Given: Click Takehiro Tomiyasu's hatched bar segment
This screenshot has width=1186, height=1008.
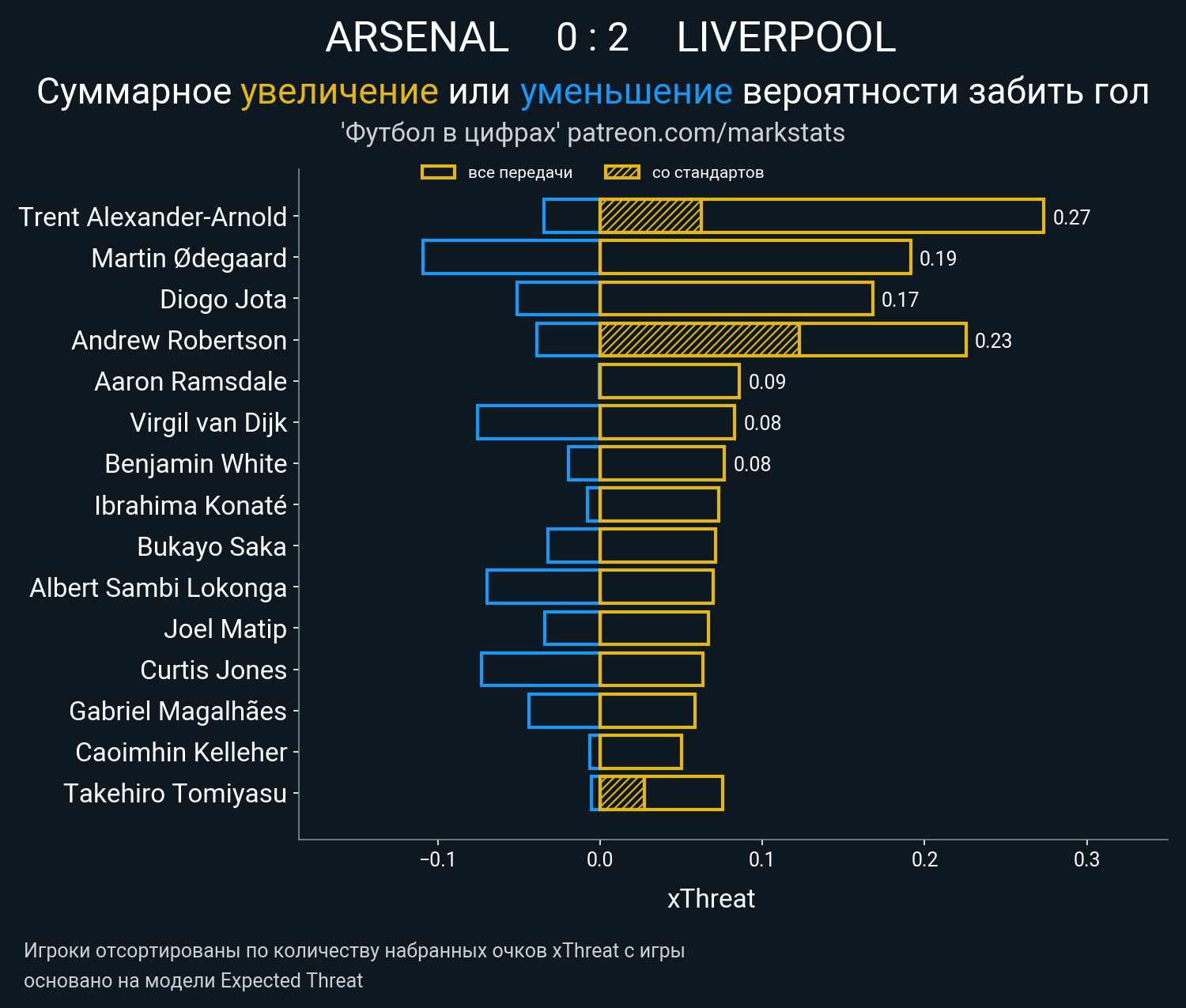Looking at the screenshot, I should 622,793.
